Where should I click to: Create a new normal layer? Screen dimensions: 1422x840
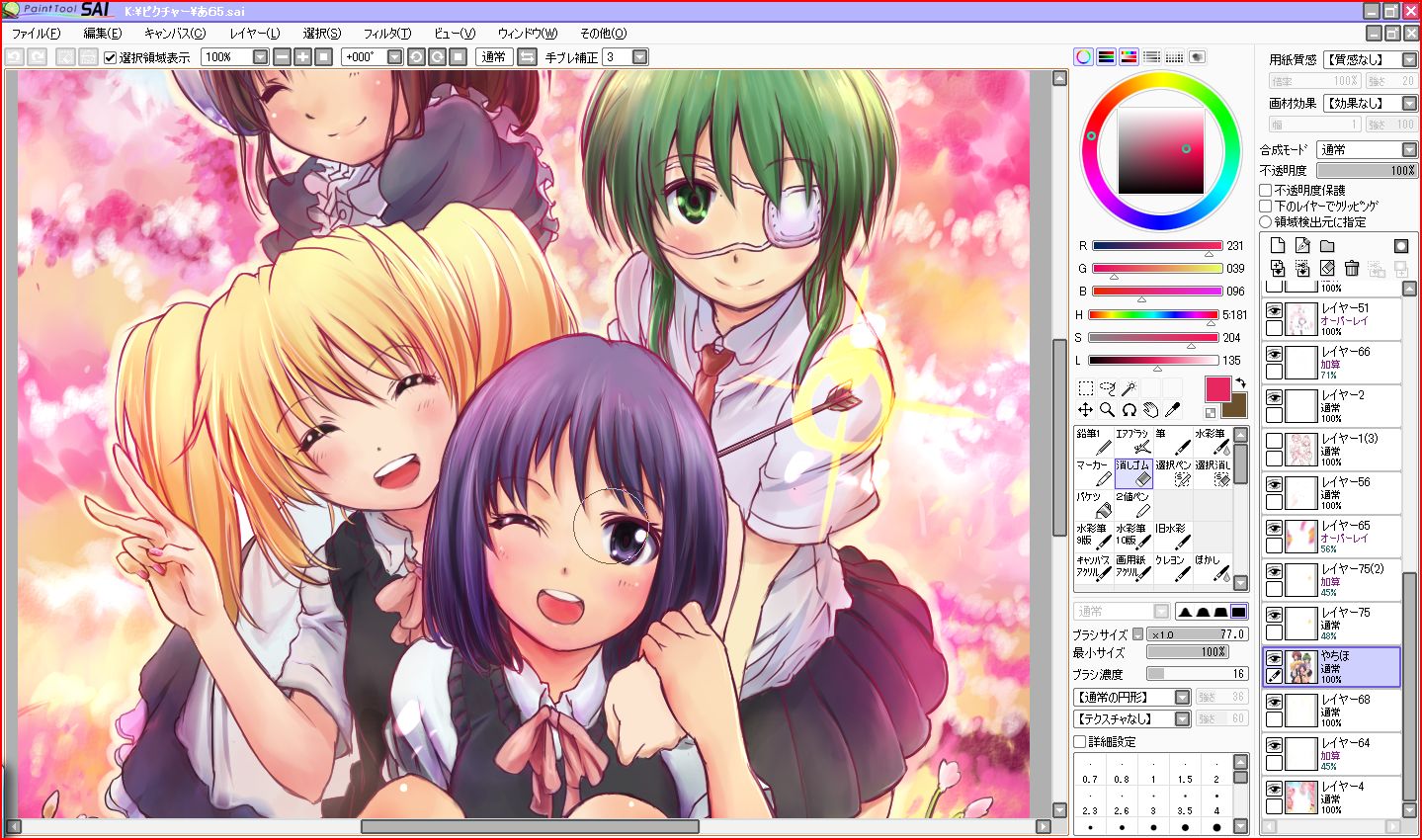(x=1278, y=245)
